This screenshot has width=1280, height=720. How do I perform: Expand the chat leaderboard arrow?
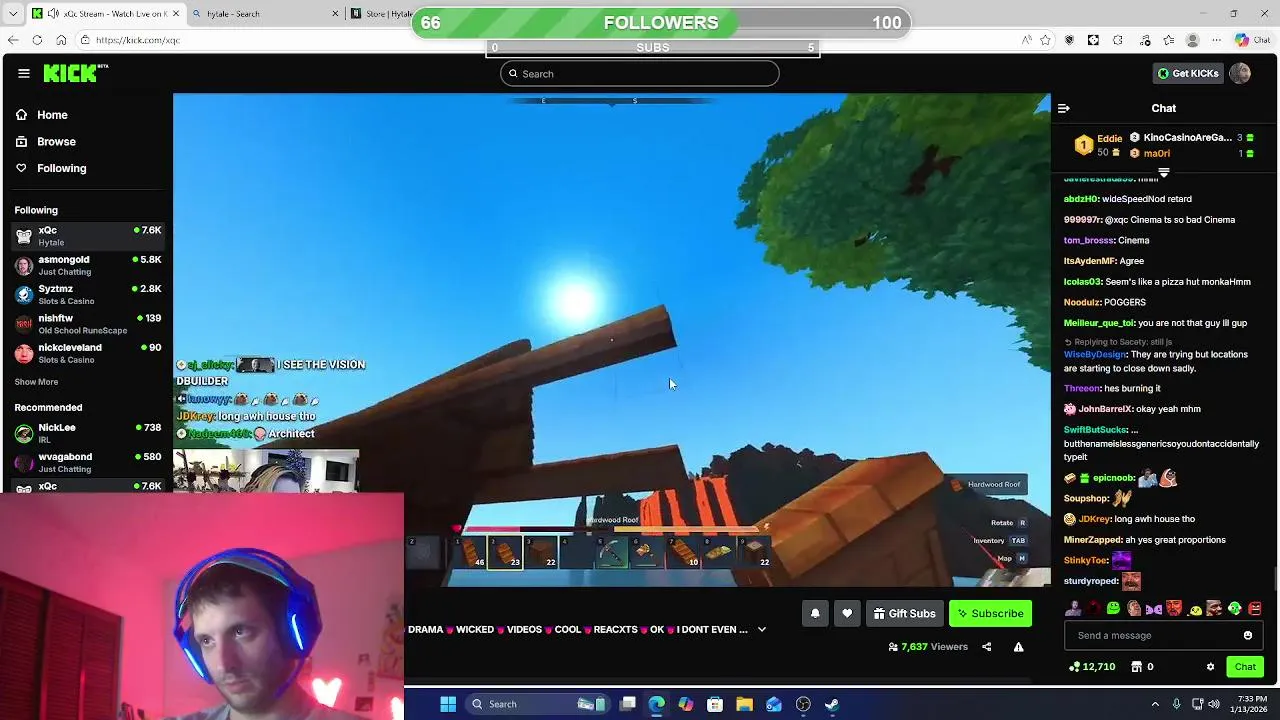(x=1163, y=173)
